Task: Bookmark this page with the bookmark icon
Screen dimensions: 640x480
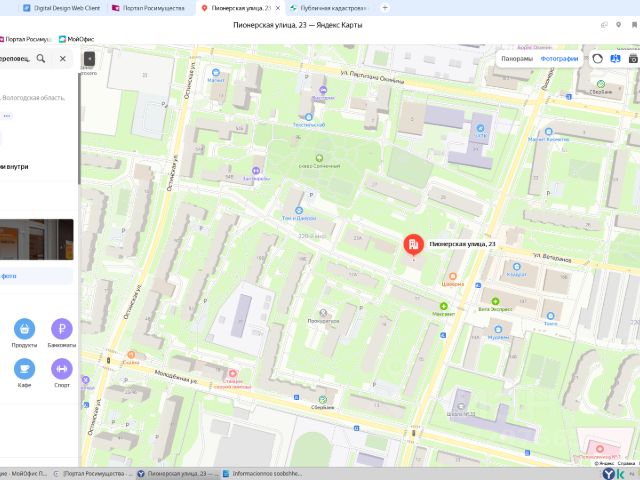Action: click(634, 25)
